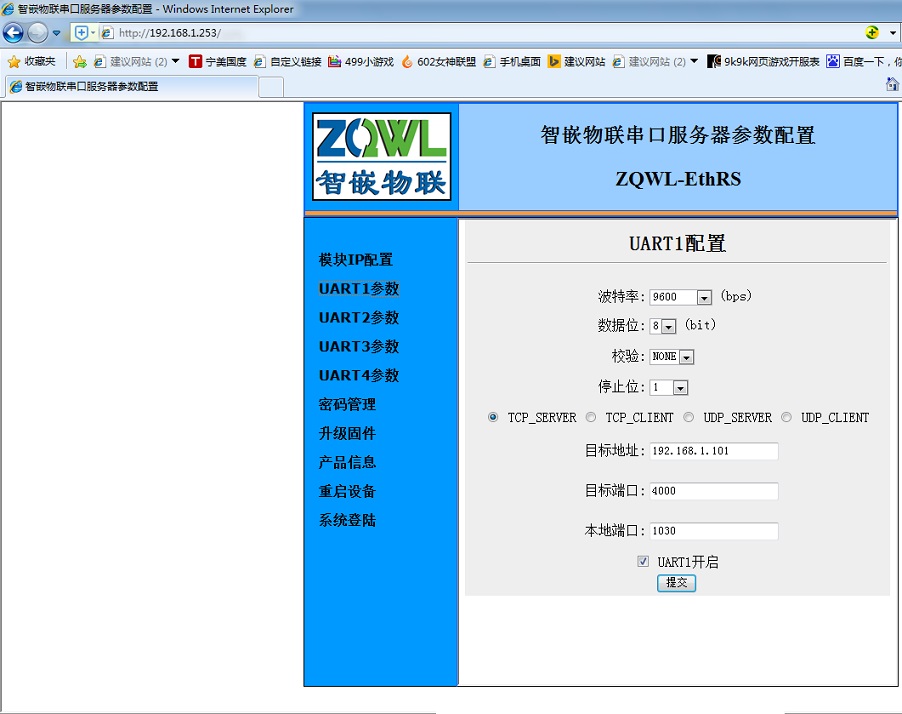The width and height of the screenshot is (902, 714).
Task: Open the 重启设备 reboot link
Action: (347, 492)
